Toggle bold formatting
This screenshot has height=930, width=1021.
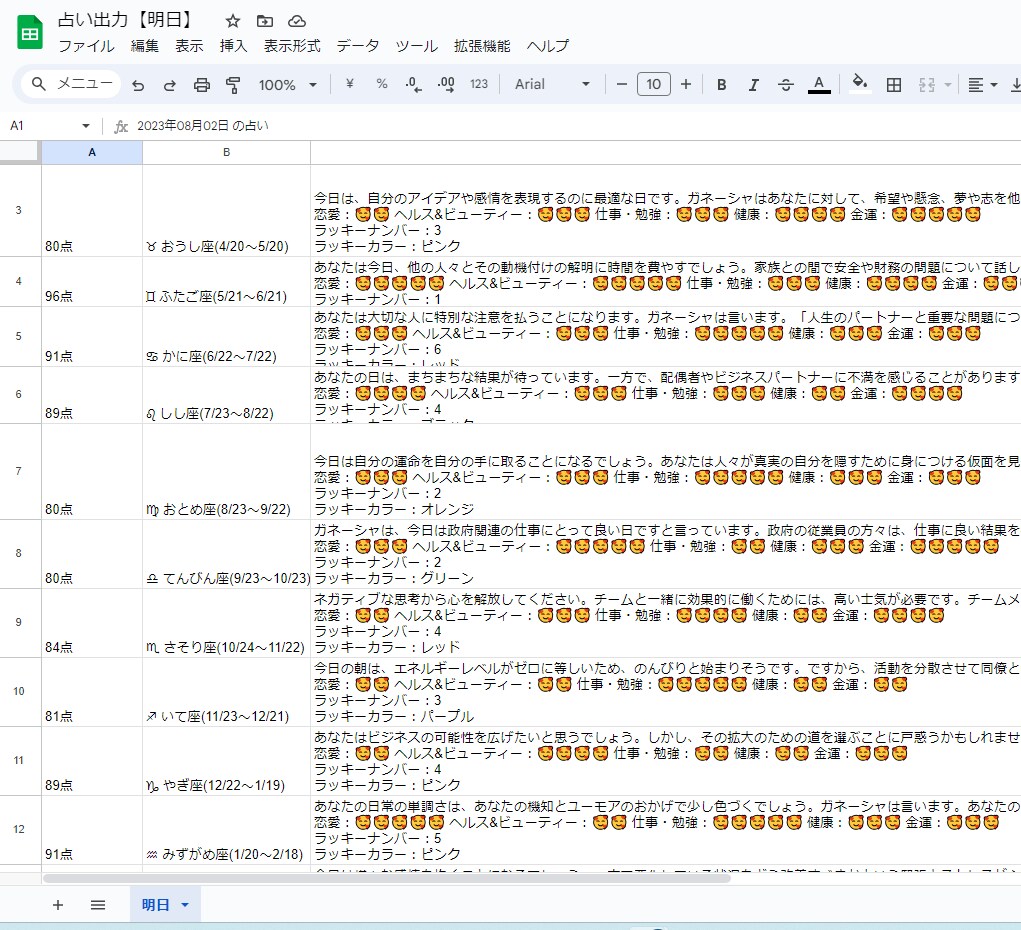coord(721,85)
